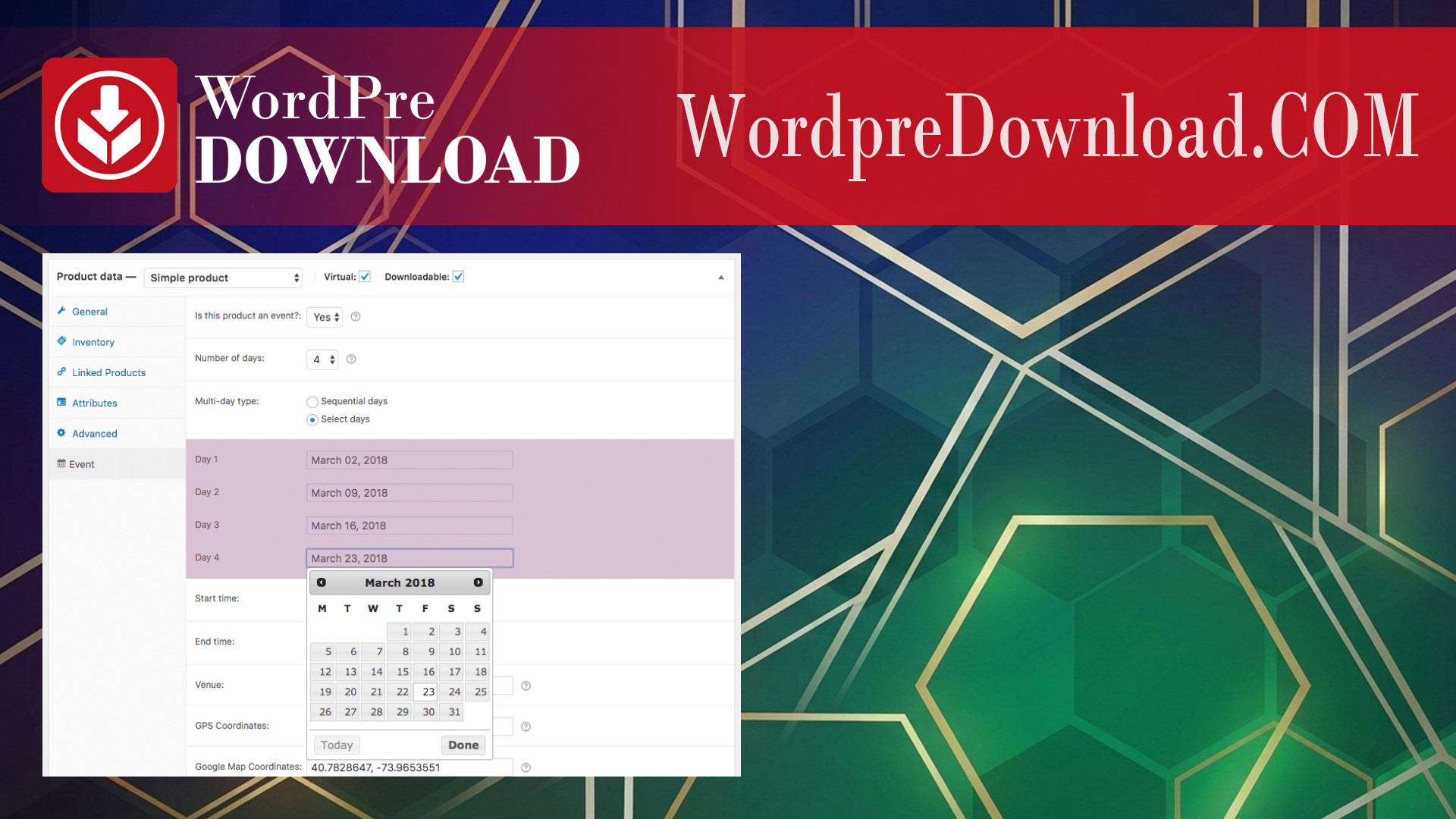Click the Event calendar icon
1456x819 pixels.
tap(61, 463)
